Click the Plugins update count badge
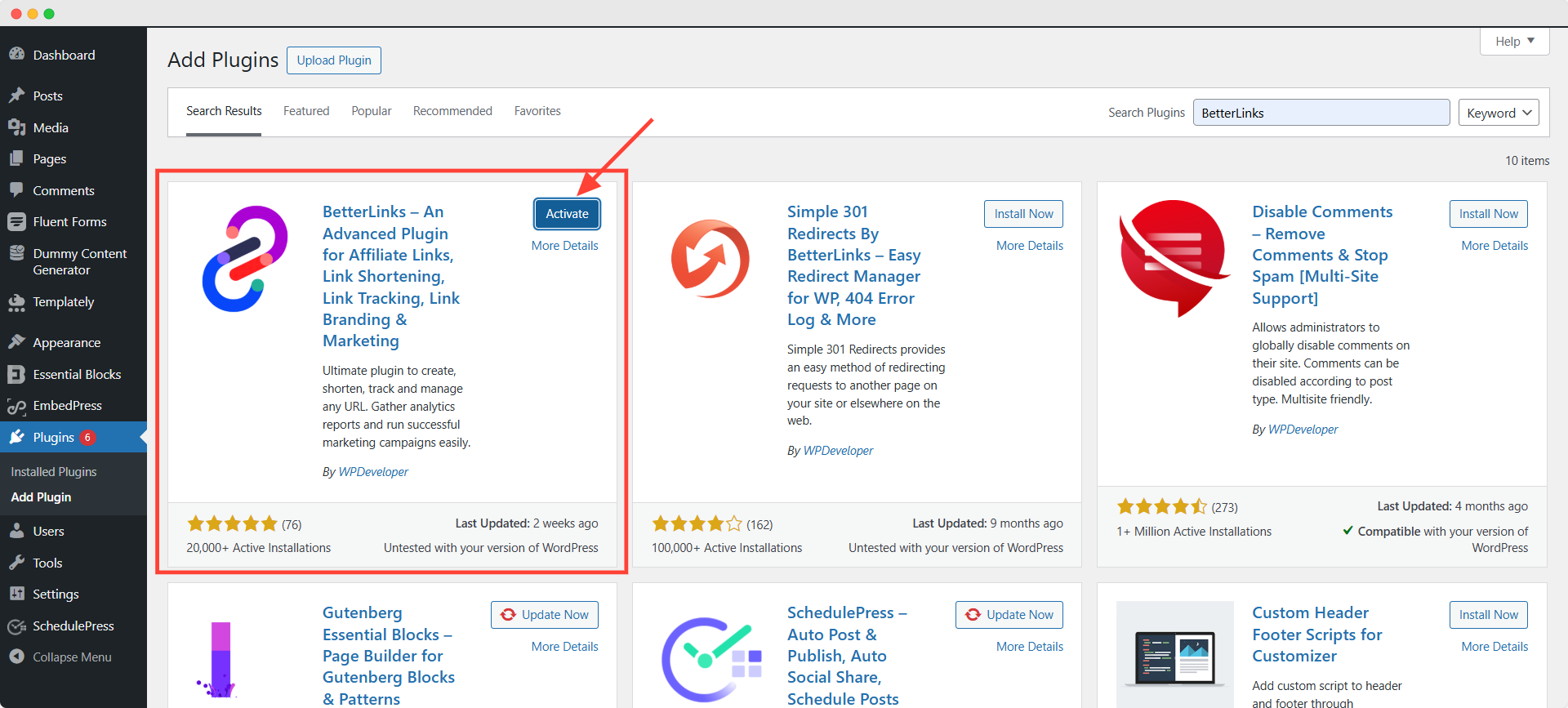The width and height of the screenshot is (1568, 708). 87,438
